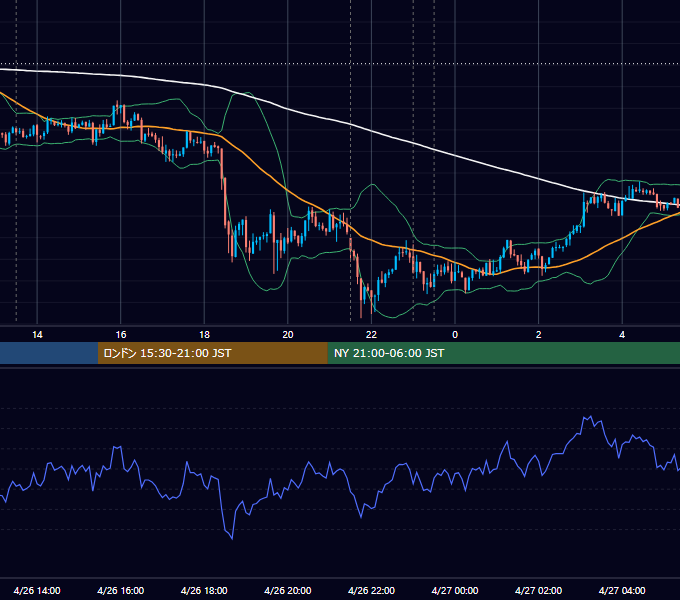The image size is (680, 600).
Task: Click the 2 hour axis label
Action: click(539, 335)
